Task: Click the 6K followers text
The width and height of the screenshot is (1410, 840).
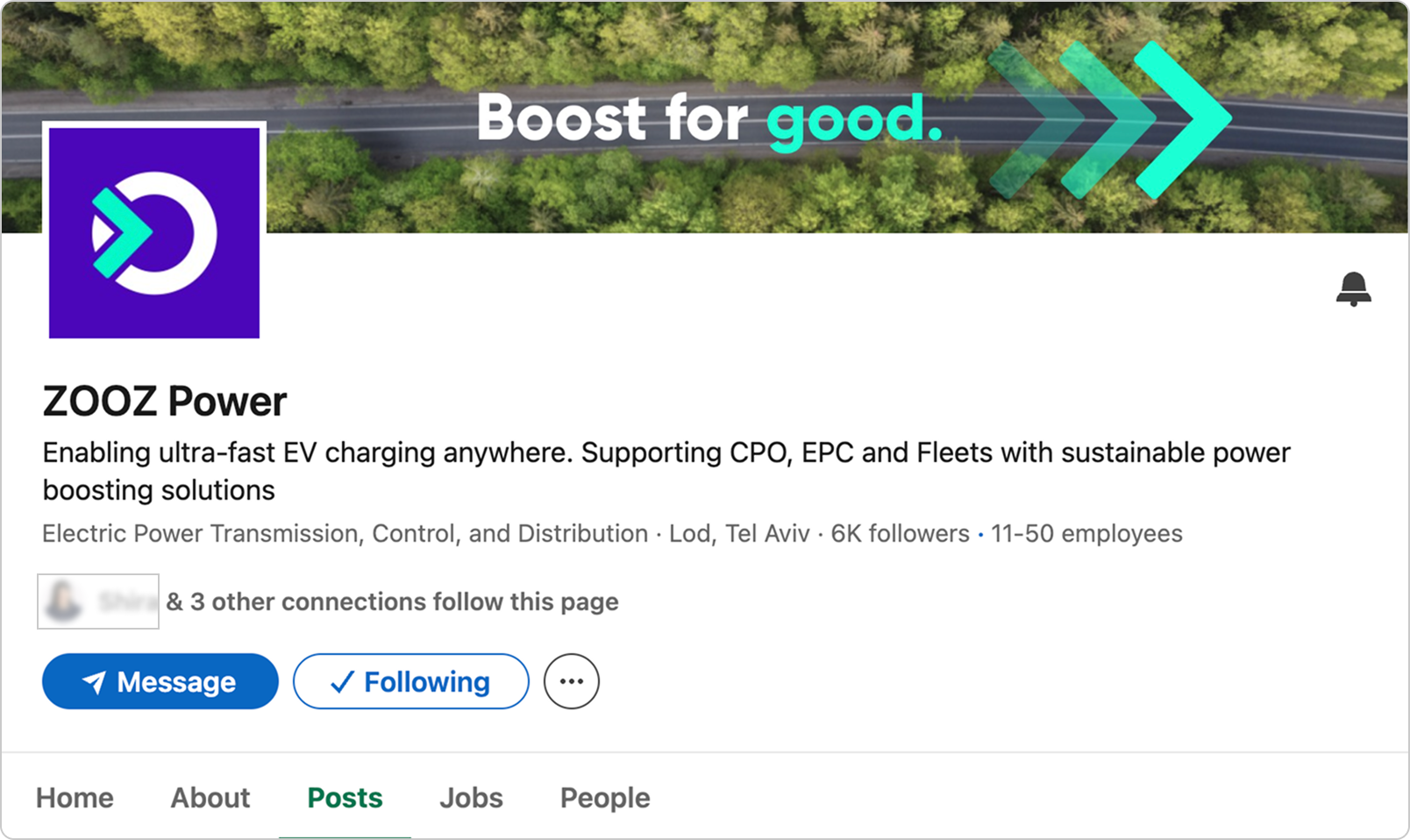Action: pos(900,533)
